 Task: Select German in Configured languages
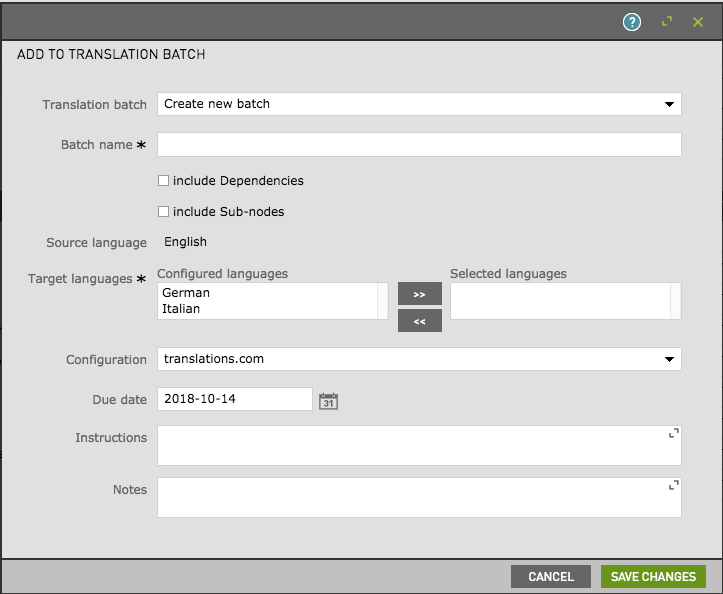(186, 293)
